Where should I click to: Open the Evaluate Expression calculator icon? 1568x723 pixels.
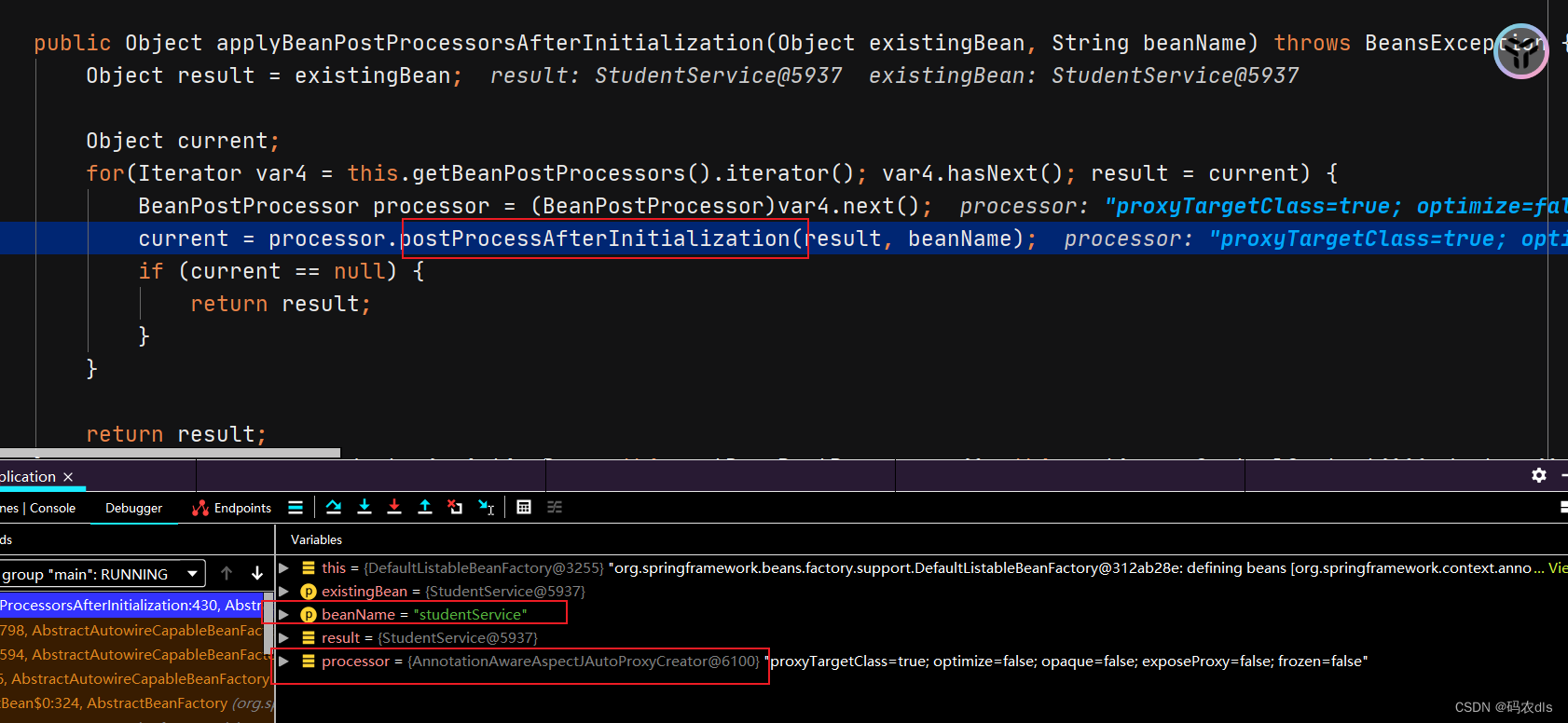(524, 507)
